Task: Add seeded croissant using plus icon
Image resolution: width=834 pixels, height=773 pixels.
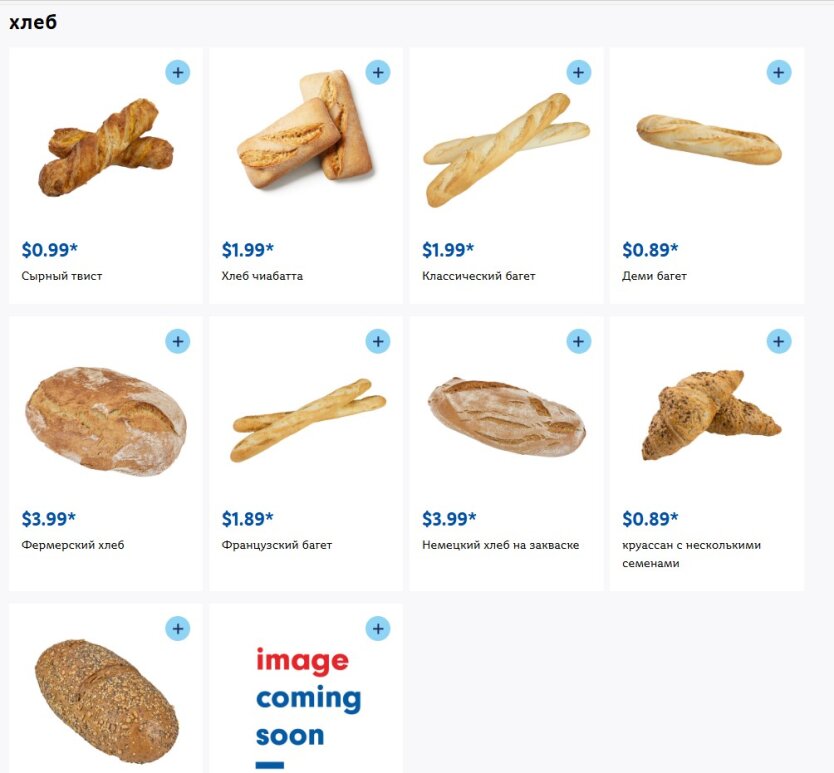Action: 779,342
